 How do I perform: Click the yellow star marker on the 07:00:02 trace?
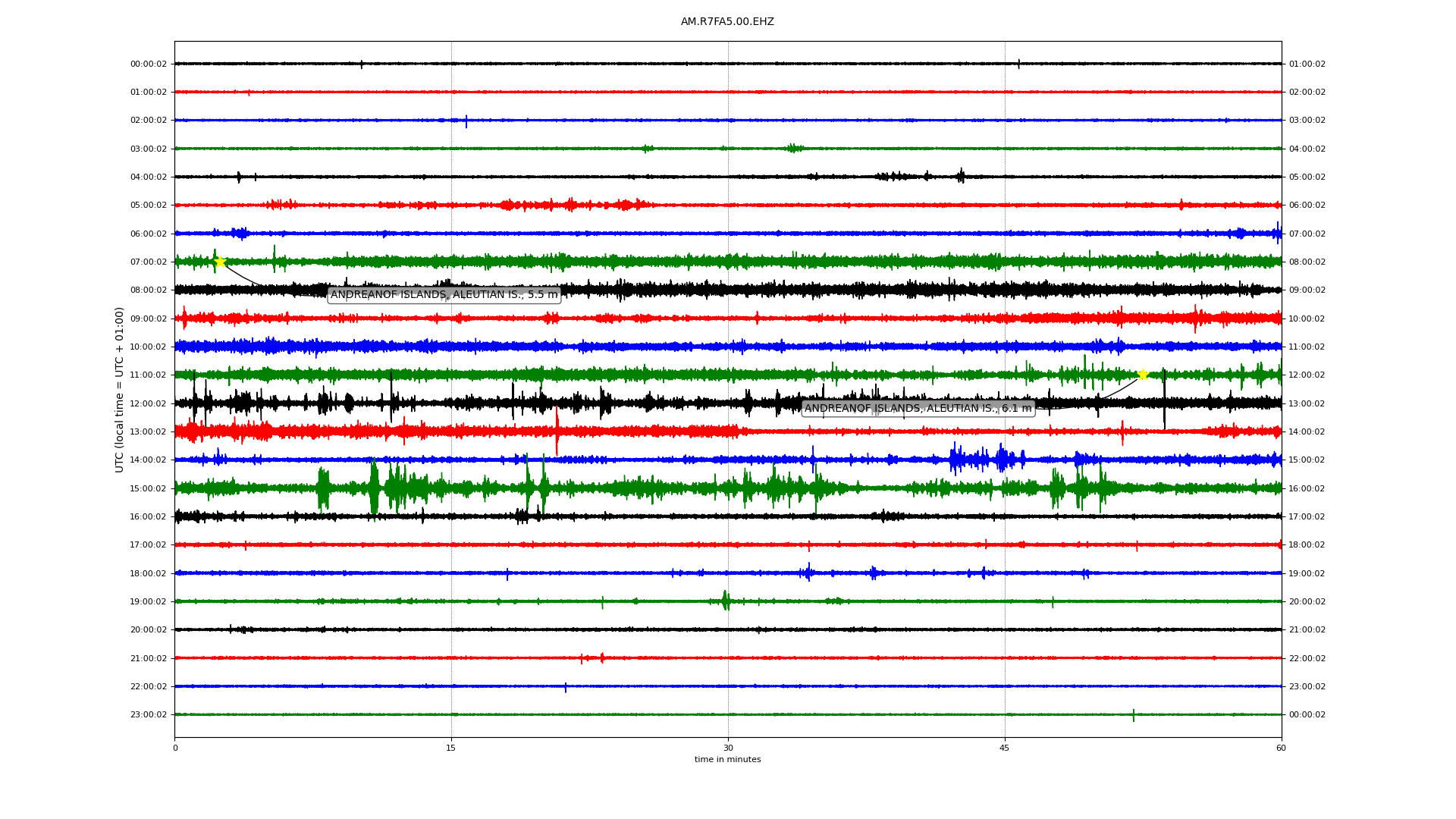(220, 262)
